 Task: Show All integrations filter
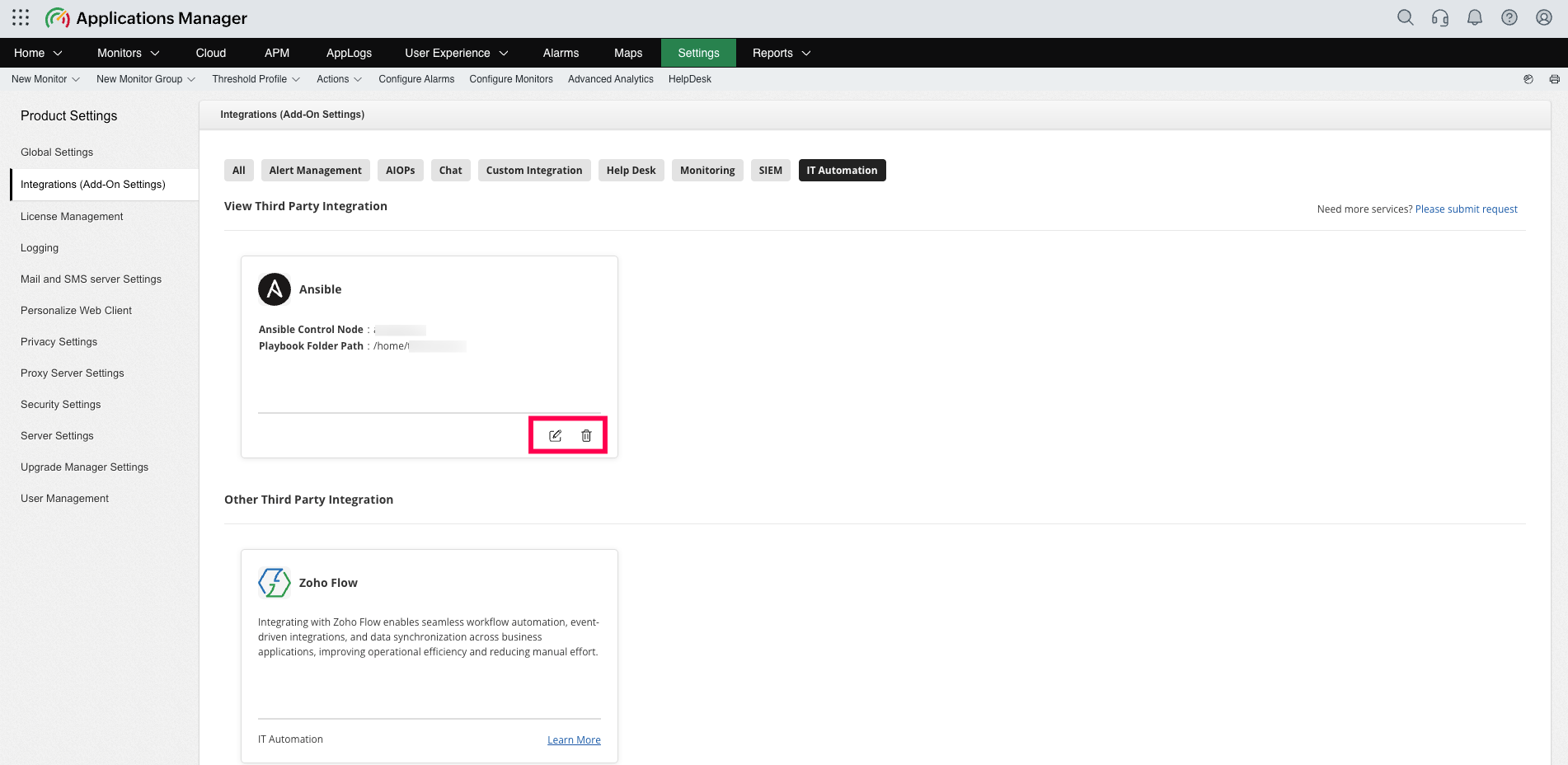coord(239,171)
